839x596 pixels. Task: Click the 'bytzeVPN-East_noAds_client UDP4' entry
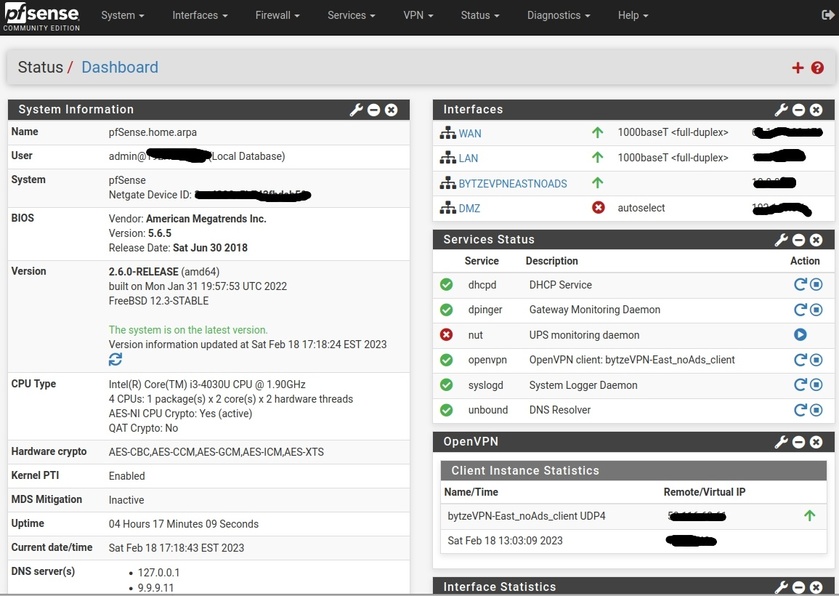(x=527, y=516)
